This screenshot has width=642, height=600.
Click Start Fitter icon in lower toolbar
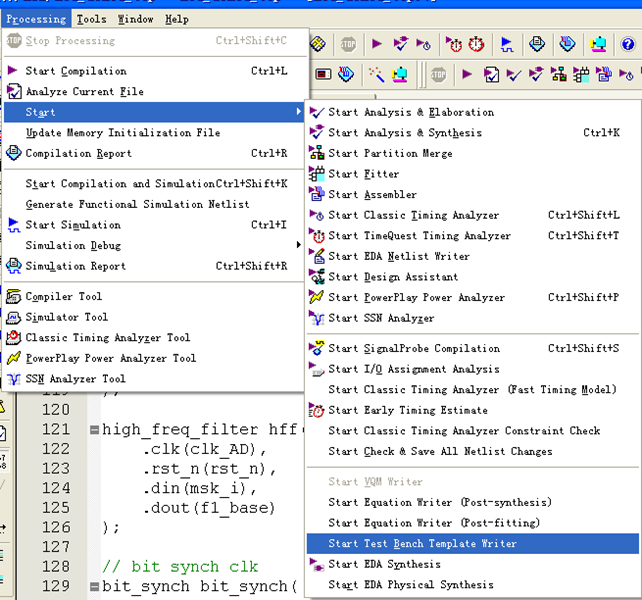tap(581, 74)
